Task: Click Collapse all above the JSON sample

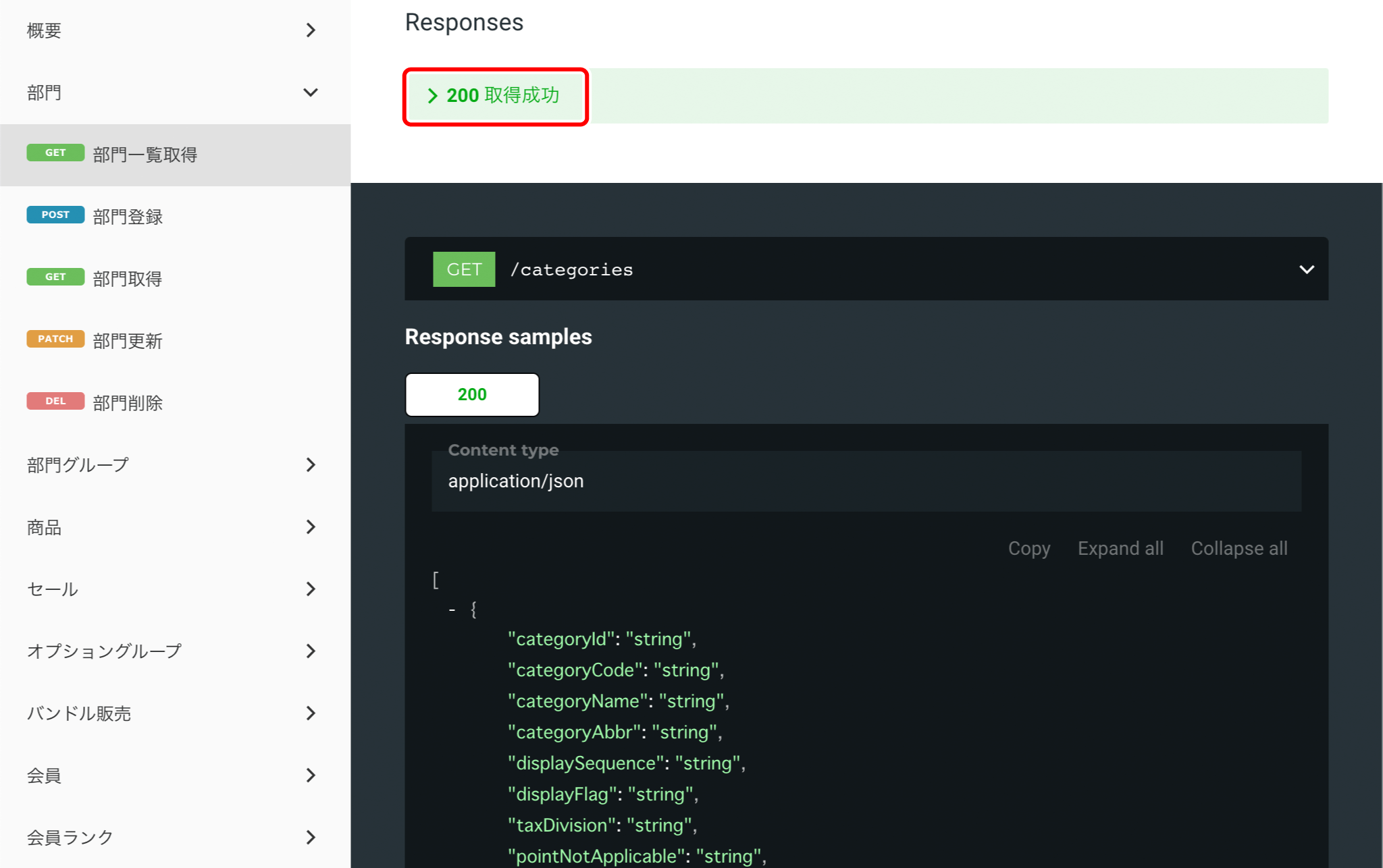Action: (1238, 548)
